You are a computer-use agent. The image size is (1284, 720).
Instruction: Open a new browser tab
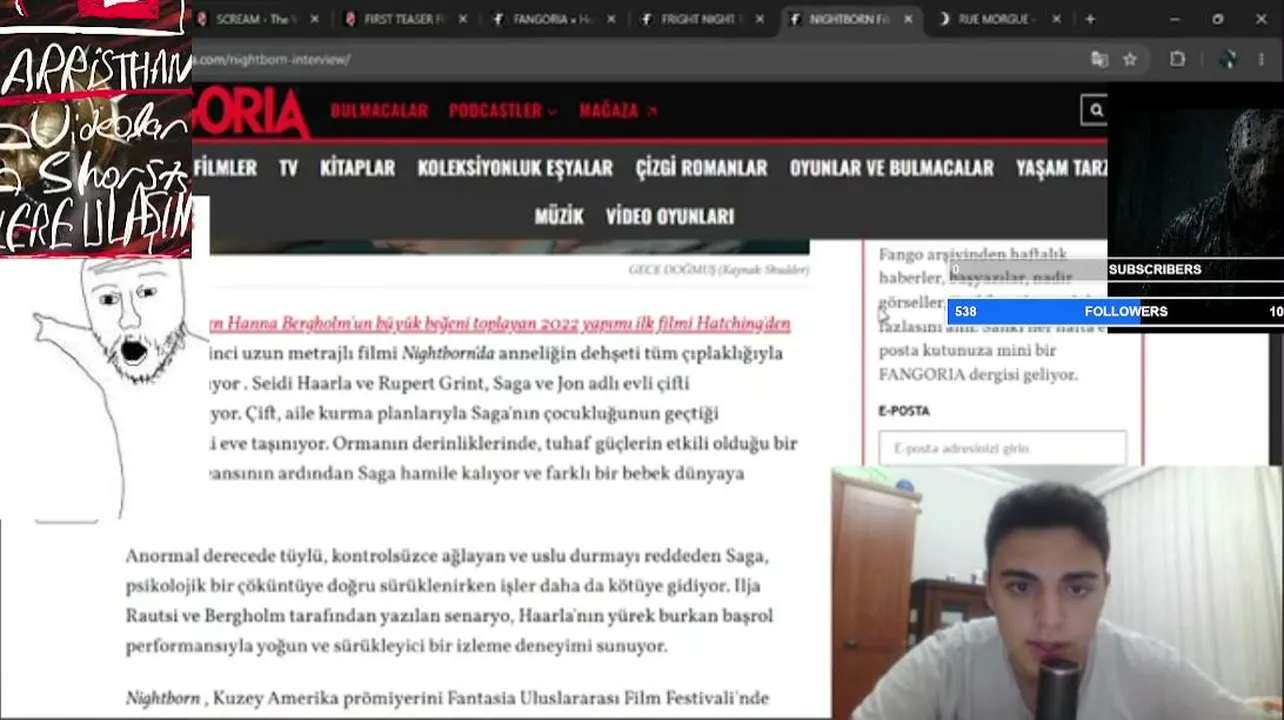click(1090, 18)
